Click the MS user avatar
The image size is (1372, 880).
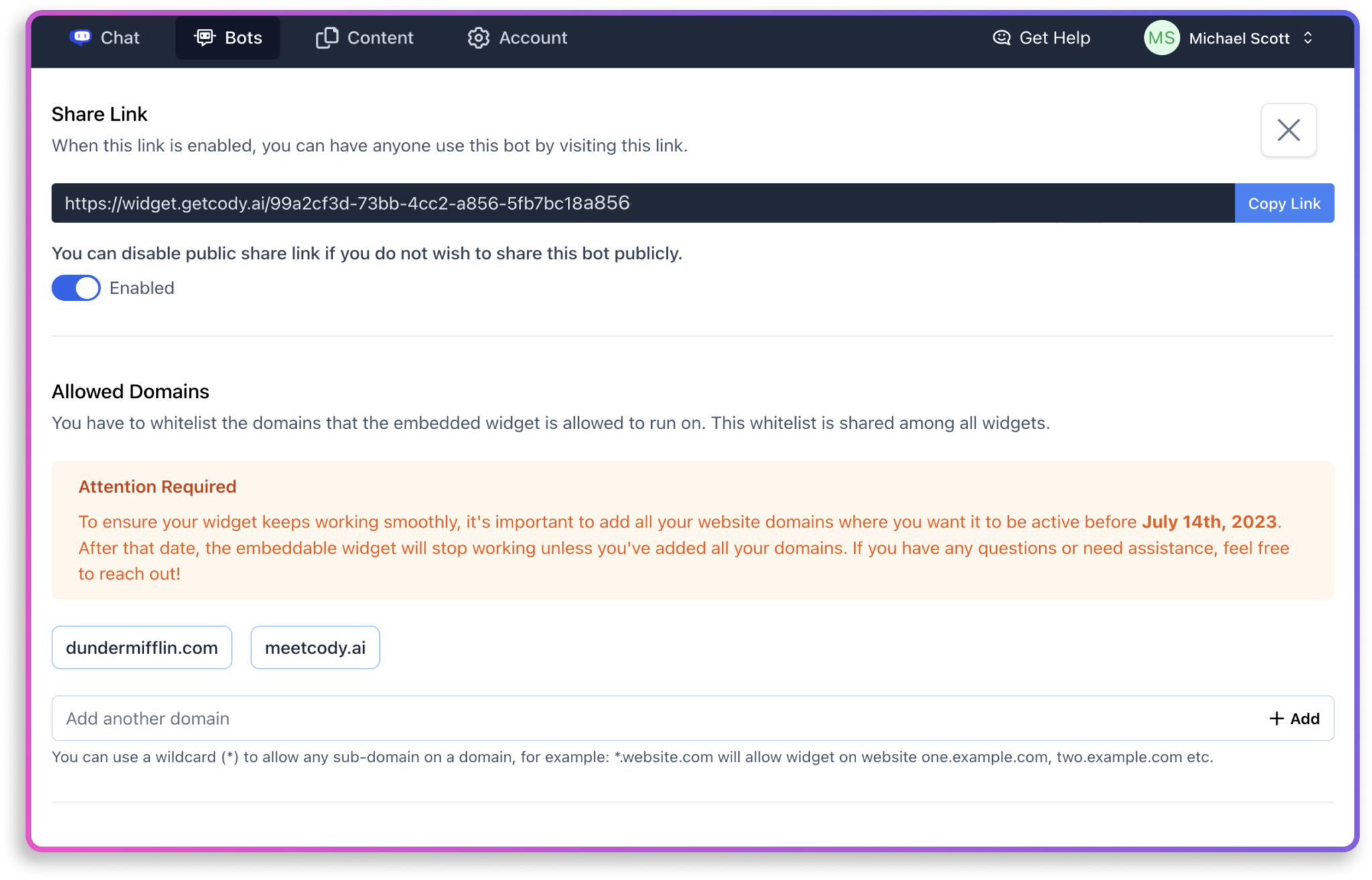[1161, 38]
